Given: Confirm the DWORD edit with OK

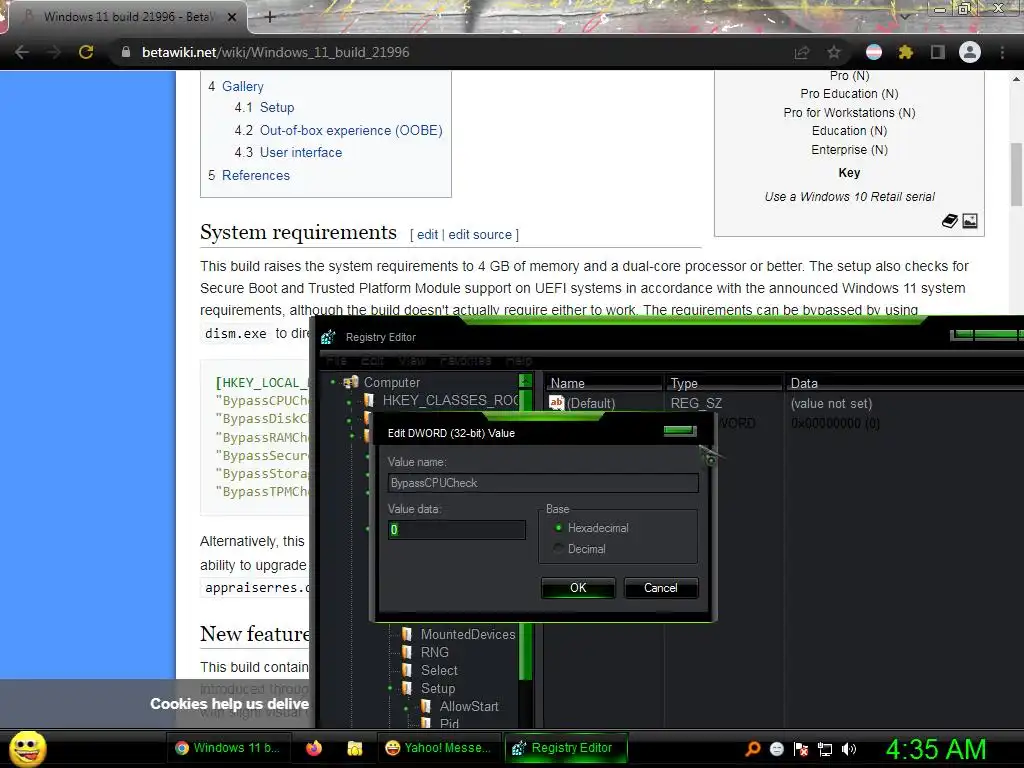Looking at the screenshot, I should [578, 588].
